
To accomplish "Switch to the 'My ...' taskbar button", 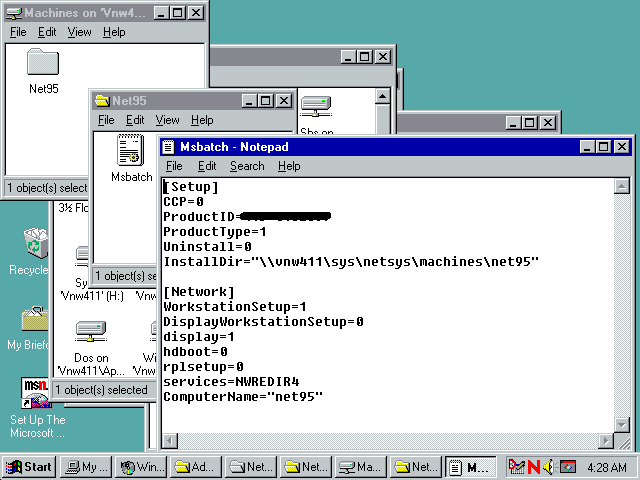I will click(x=85, y=467).
